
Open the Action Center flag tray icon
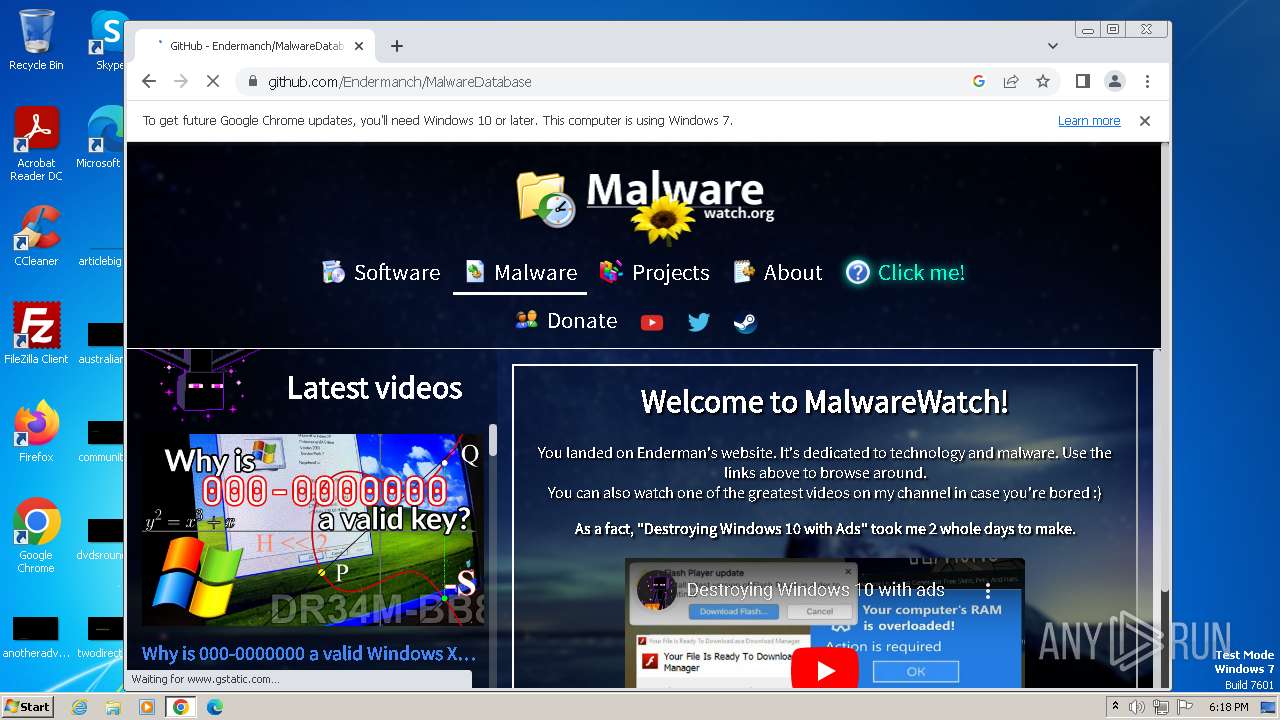pyautogui.click(x=1183, y=707)
